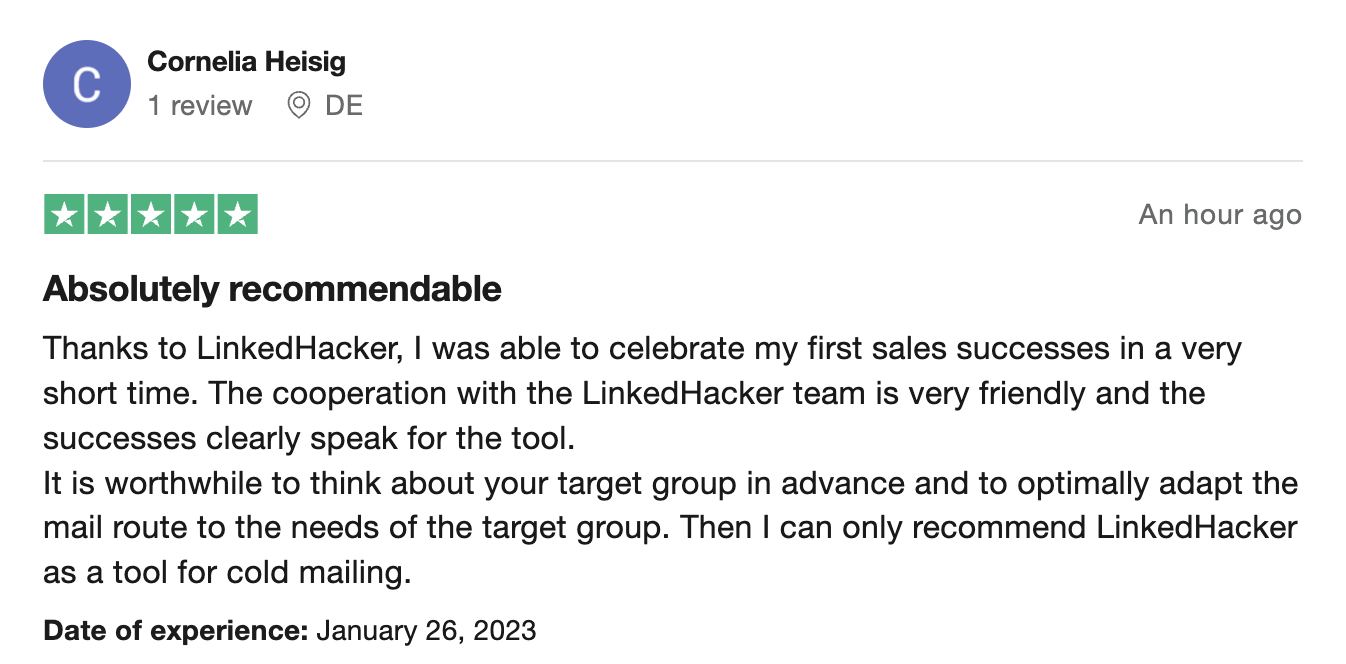
Task: Click the "Date of experience:" label
Action: point(176,631)
